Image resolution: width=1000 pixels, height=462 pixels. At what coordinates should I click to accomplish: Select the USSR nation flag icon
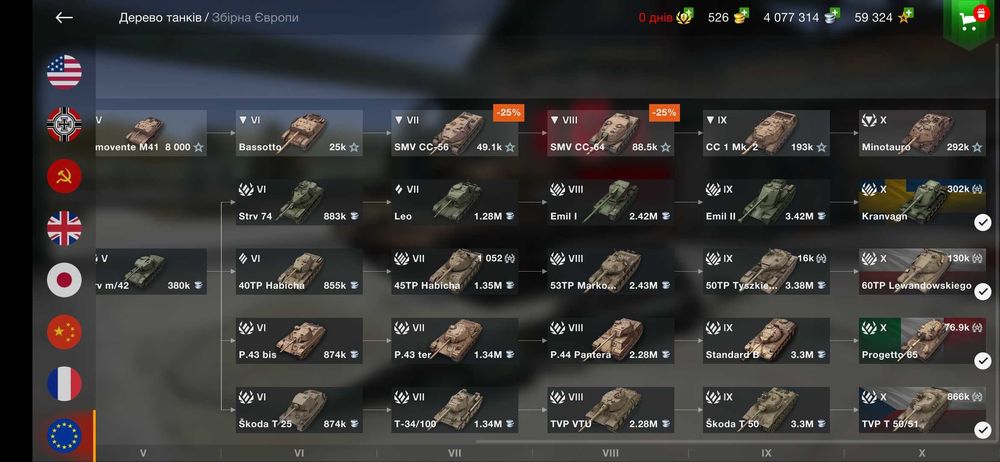point(64,176)
